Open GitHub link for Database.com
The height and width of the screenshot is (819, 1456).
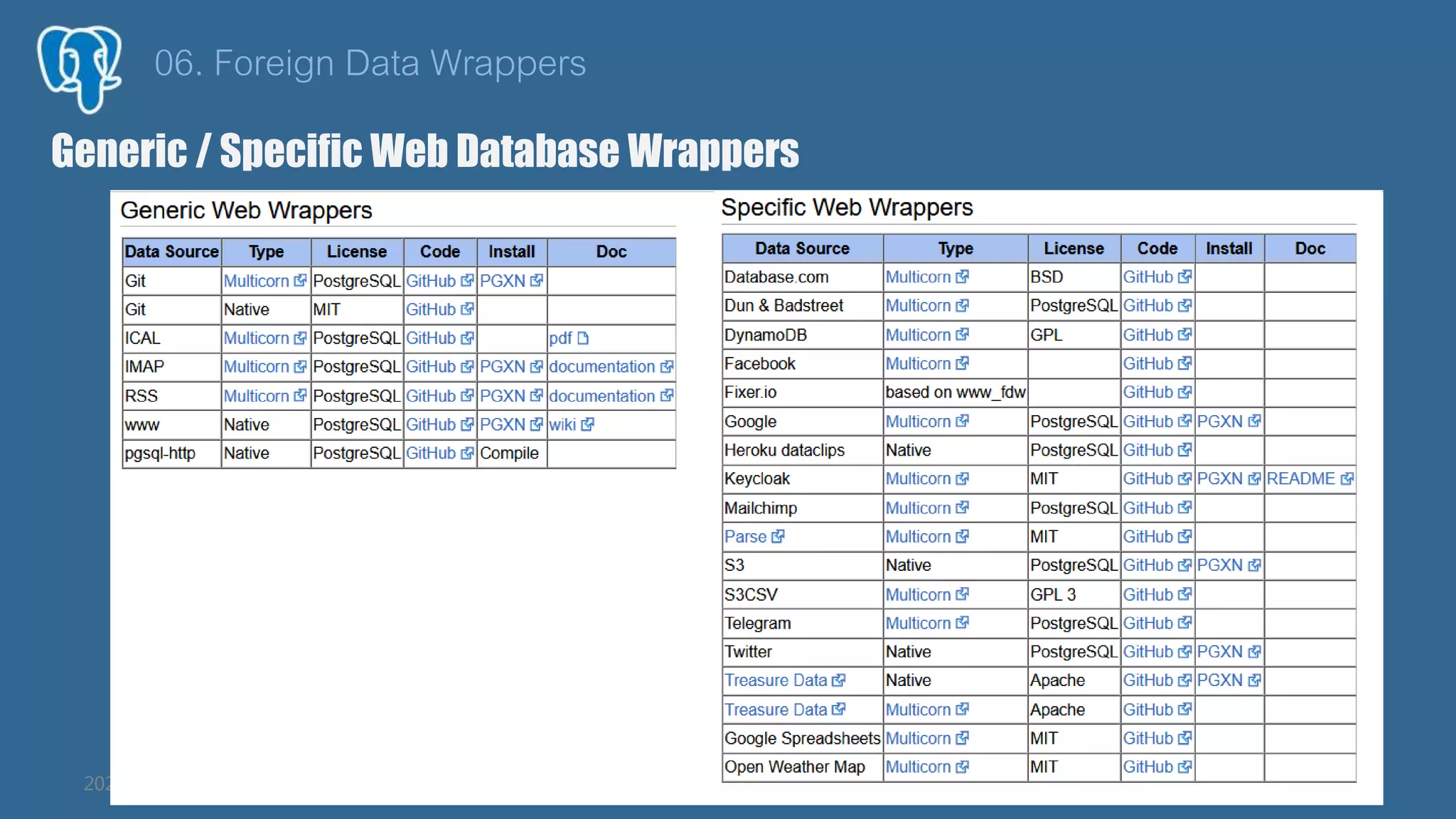[1157, 277]
